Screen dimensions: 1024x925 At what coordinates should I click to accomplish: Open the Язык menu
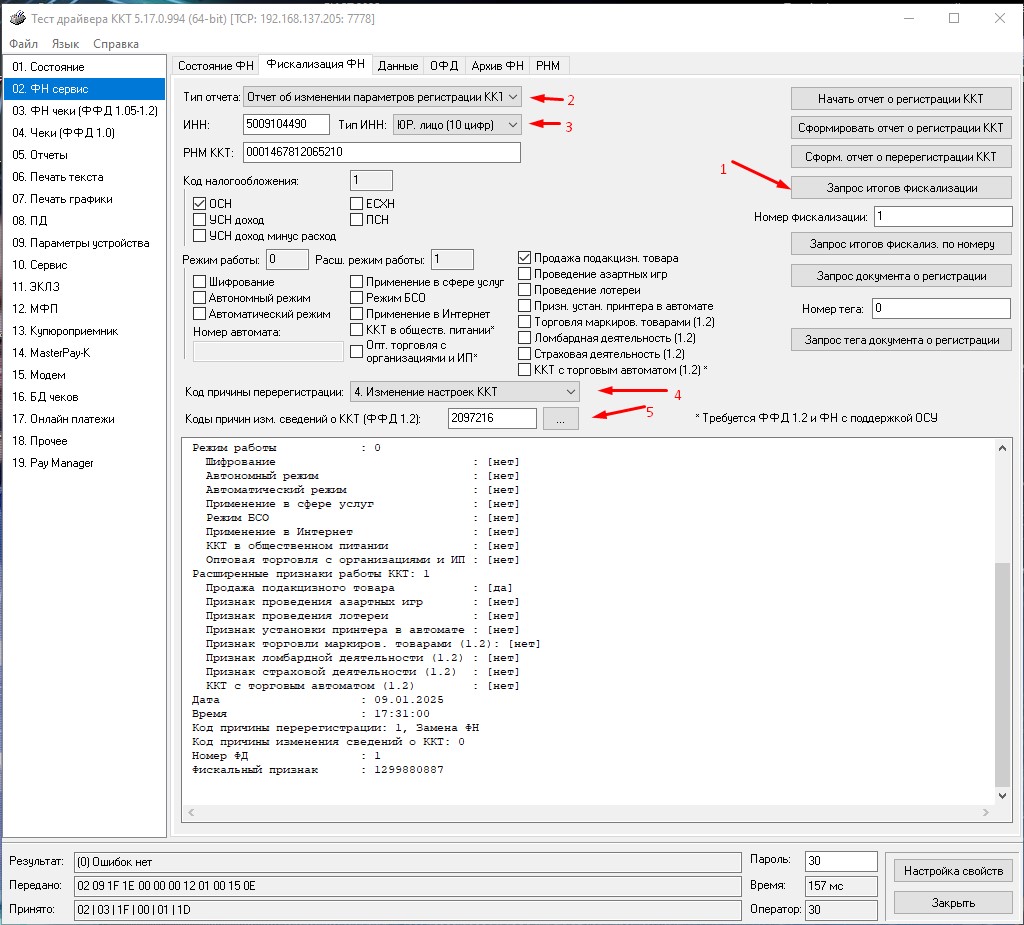click(65, 44)
